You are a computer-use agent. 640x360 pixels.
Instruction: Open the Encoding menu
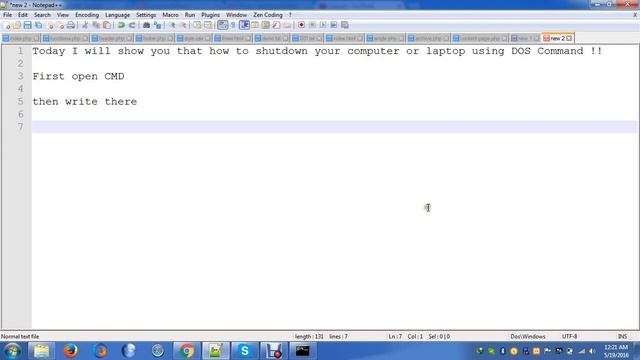click(87, 15)
